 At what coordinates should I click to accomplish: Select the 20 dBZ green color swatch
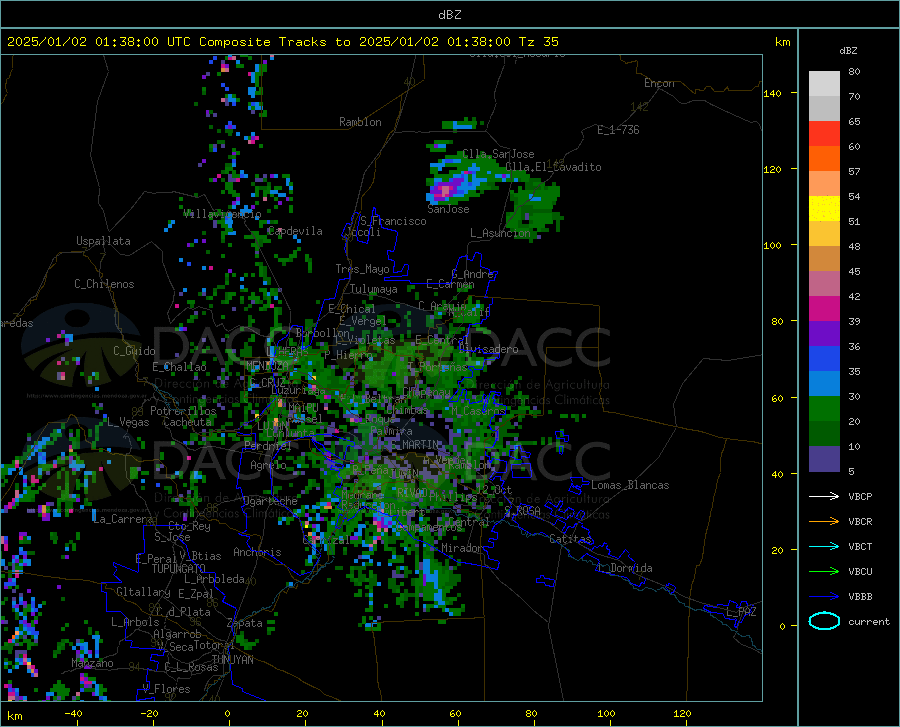tap(824, 409)
